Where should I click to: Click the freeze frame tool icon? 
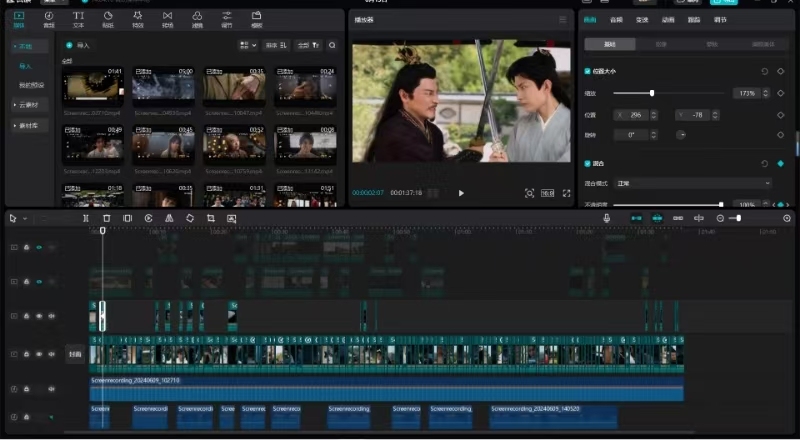click(x=128, y=218)
